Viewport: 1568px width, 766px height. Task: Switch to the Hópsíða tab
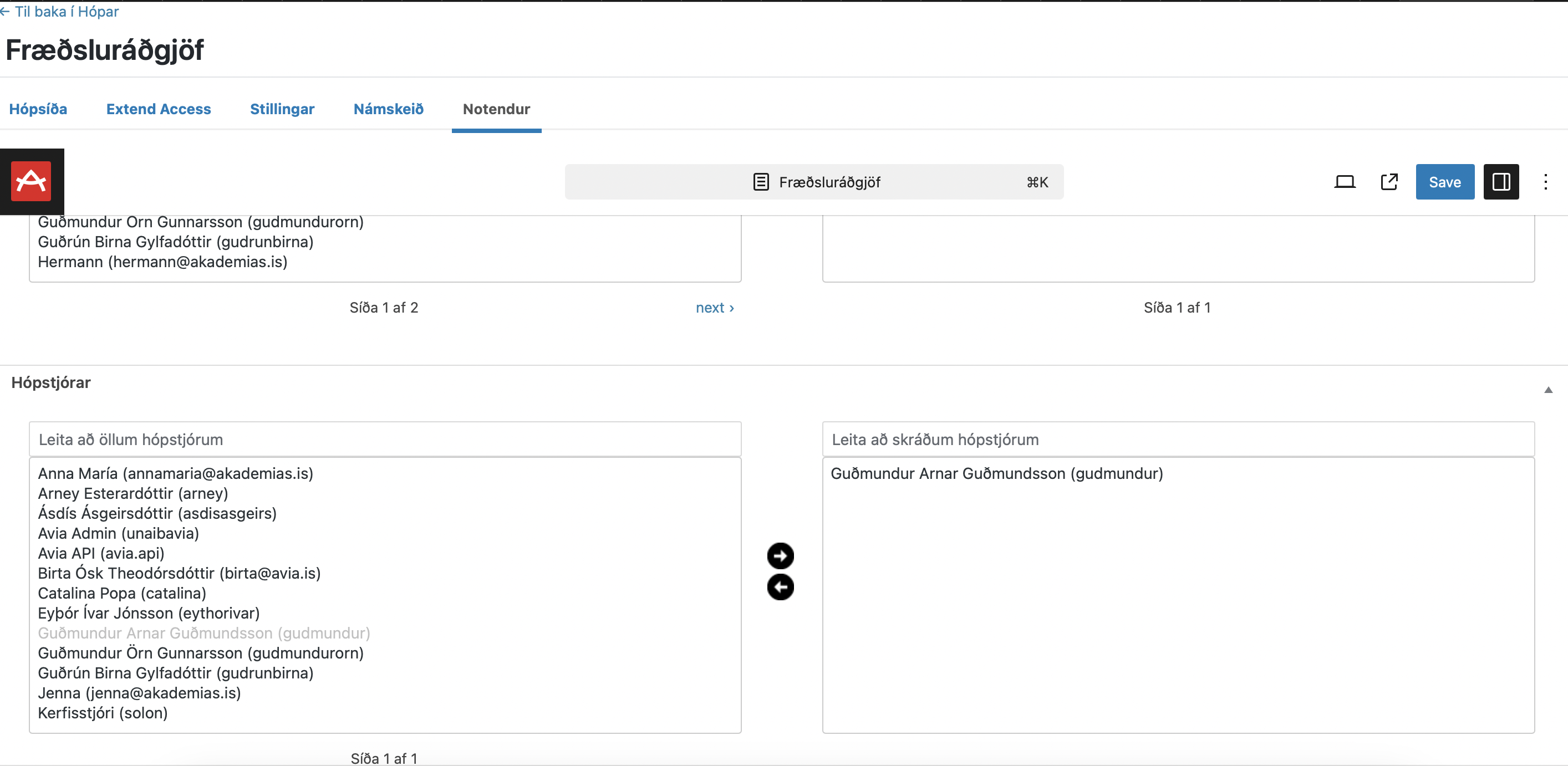38,109
